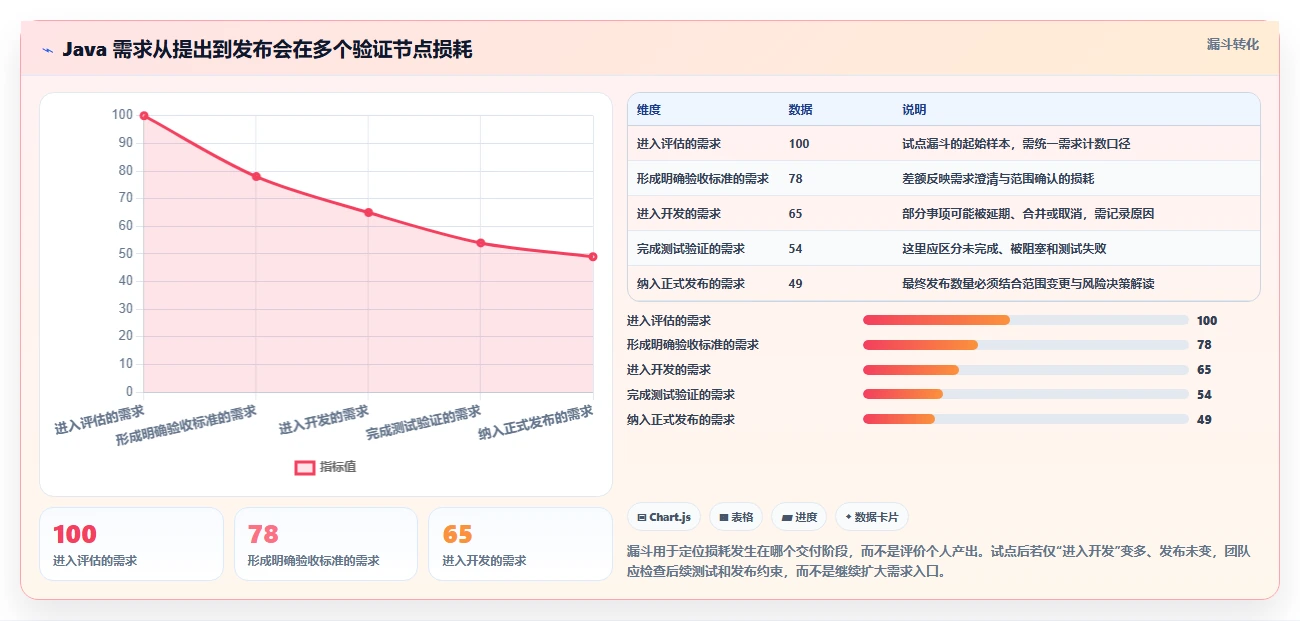Screen dimensions: 1300x621
Task: Click the progress bar for 进入开发的需求
Action: [1026, 370]
